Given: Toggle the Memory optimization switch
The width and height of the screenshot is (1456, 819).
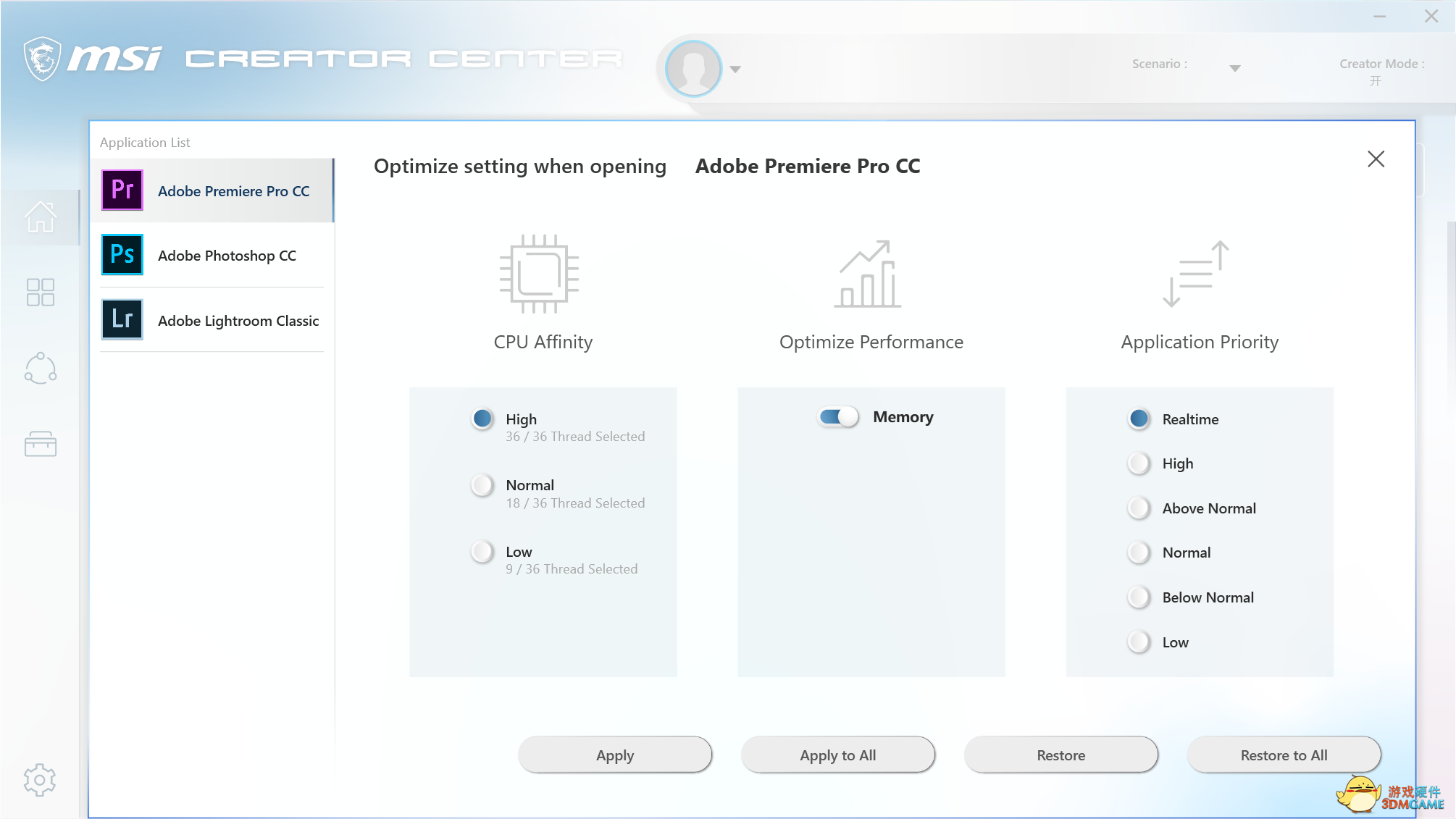Looking at the screenshot, I should [838, 417].
